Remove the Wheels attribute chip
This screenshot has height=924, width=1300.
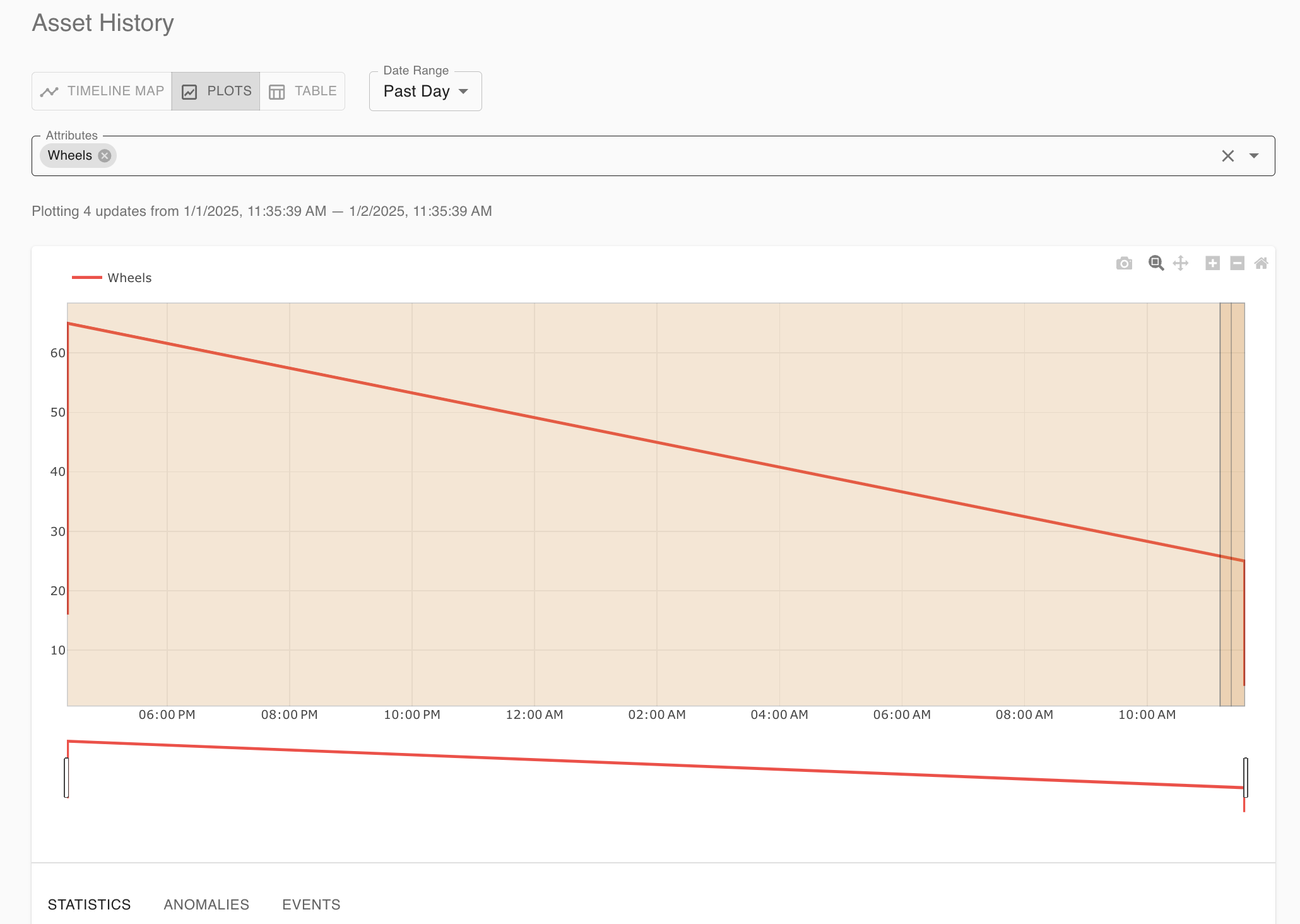tap(105, 156)
